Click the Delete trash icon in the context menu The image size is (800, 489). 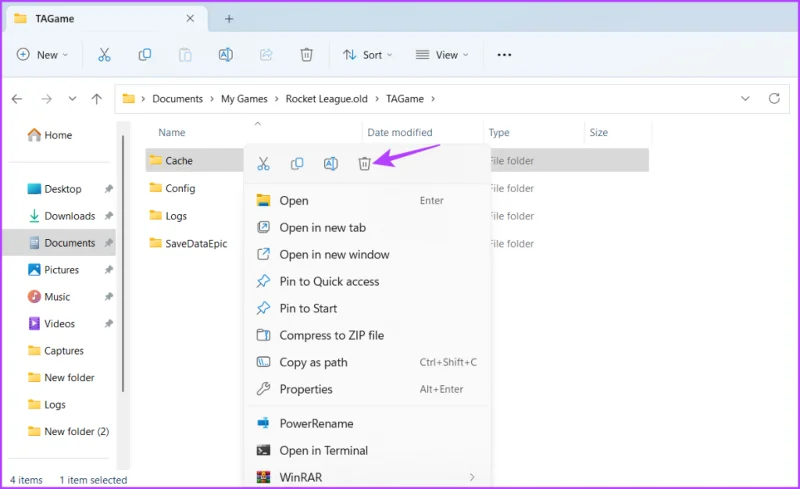tap(364, 163)
